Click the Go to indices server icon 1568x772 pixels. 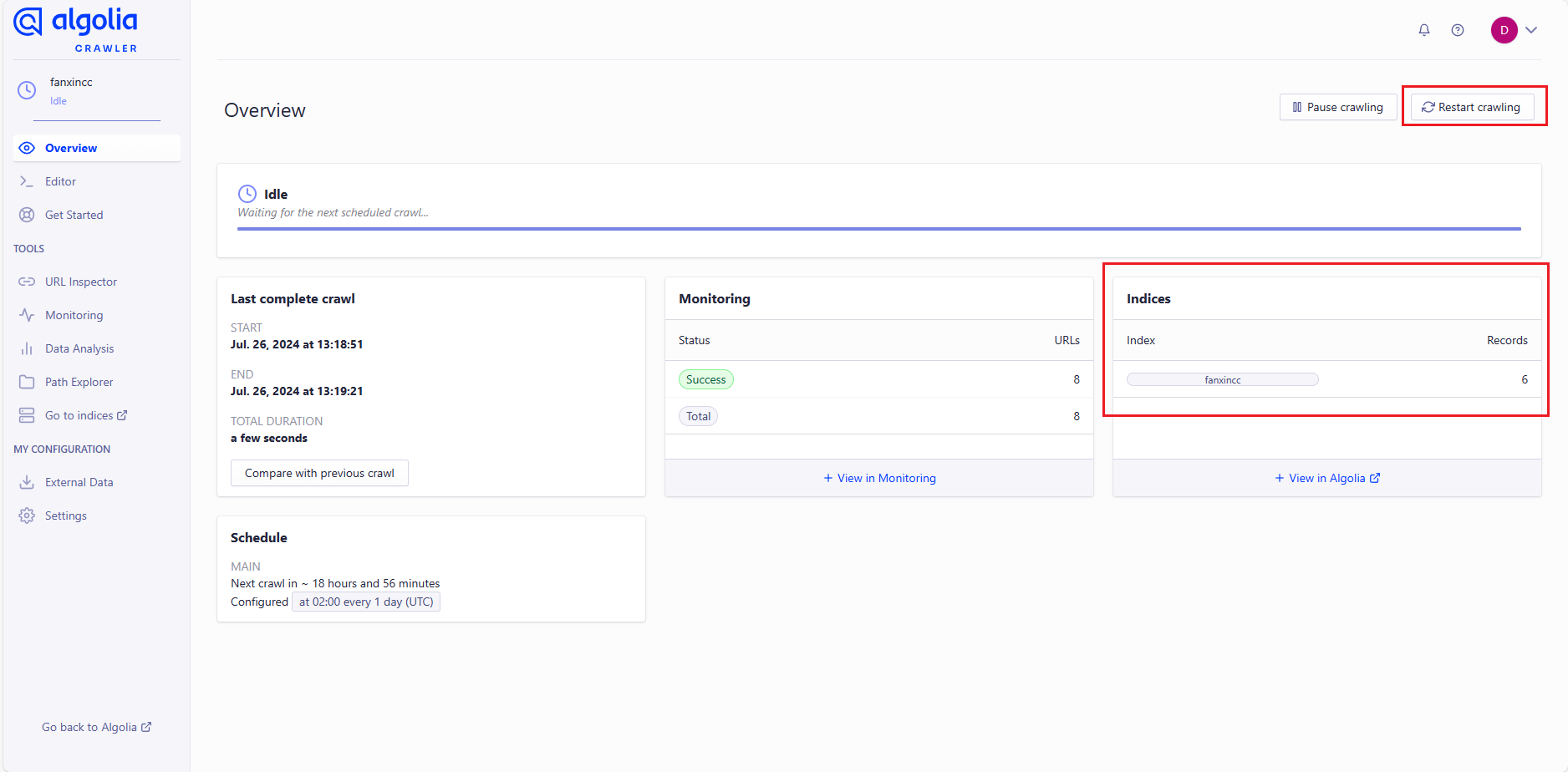(x=27, y=415)
